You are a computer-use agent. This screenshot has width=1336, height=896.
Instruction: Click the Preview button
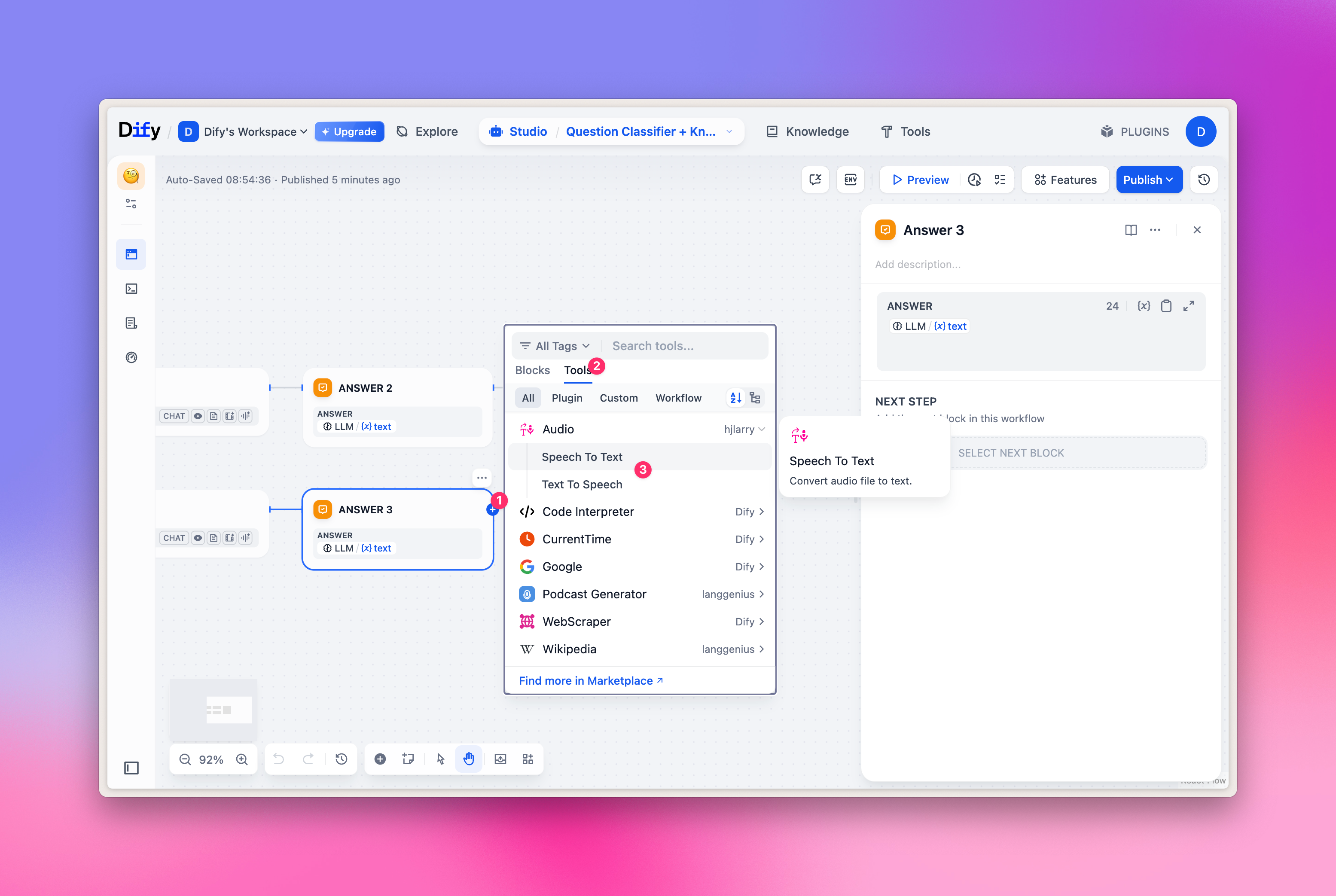pos(921,180)
